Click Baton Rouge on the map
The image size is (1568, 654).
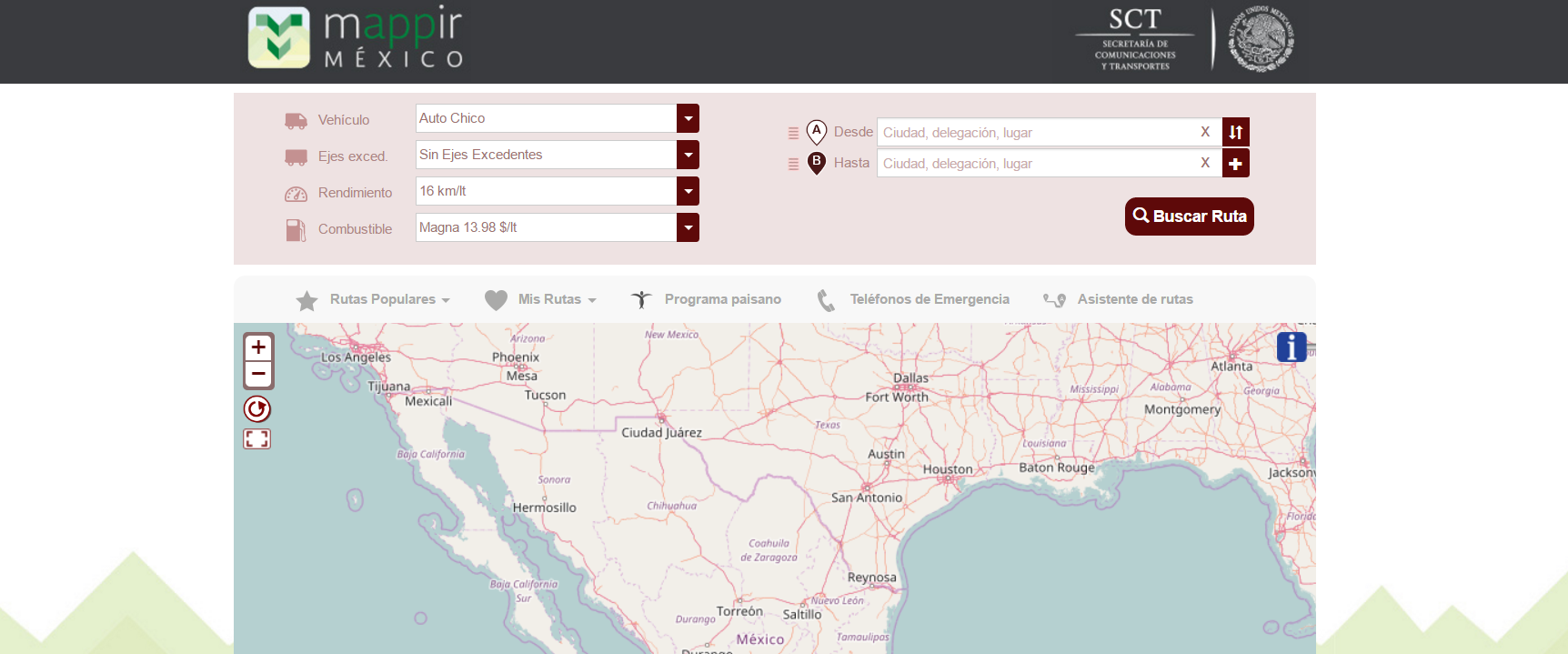1057,468
